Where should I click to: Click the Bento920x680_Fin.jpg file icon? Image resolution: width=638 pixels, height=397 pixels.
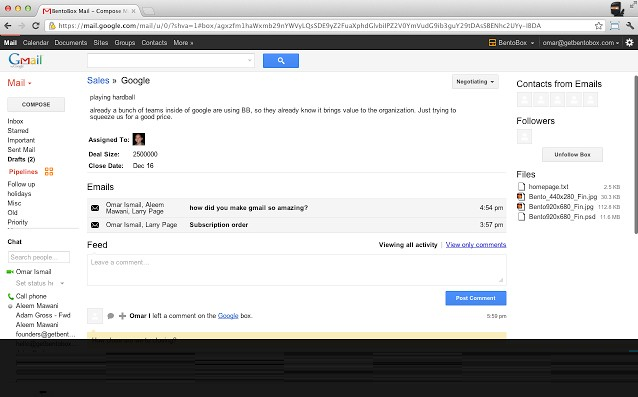coord(521,207)
